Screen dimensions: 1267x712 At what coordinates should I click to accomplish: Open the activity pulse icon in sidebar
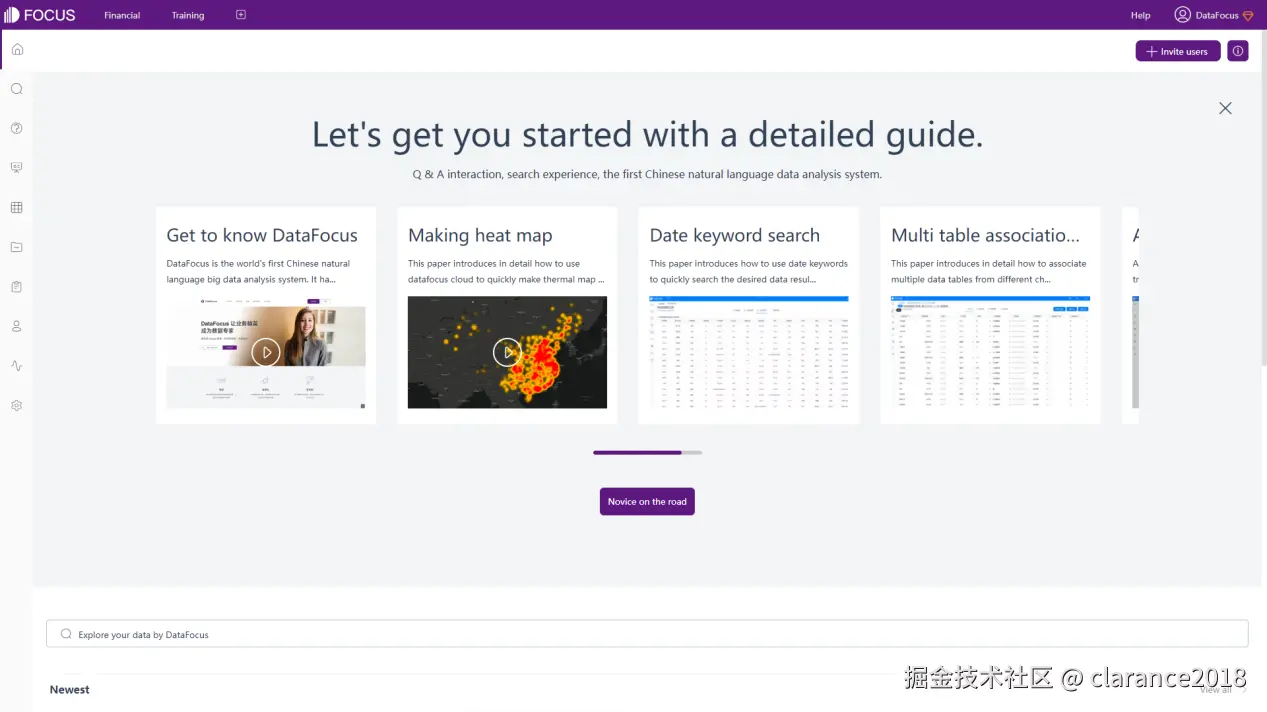(17, 366)
